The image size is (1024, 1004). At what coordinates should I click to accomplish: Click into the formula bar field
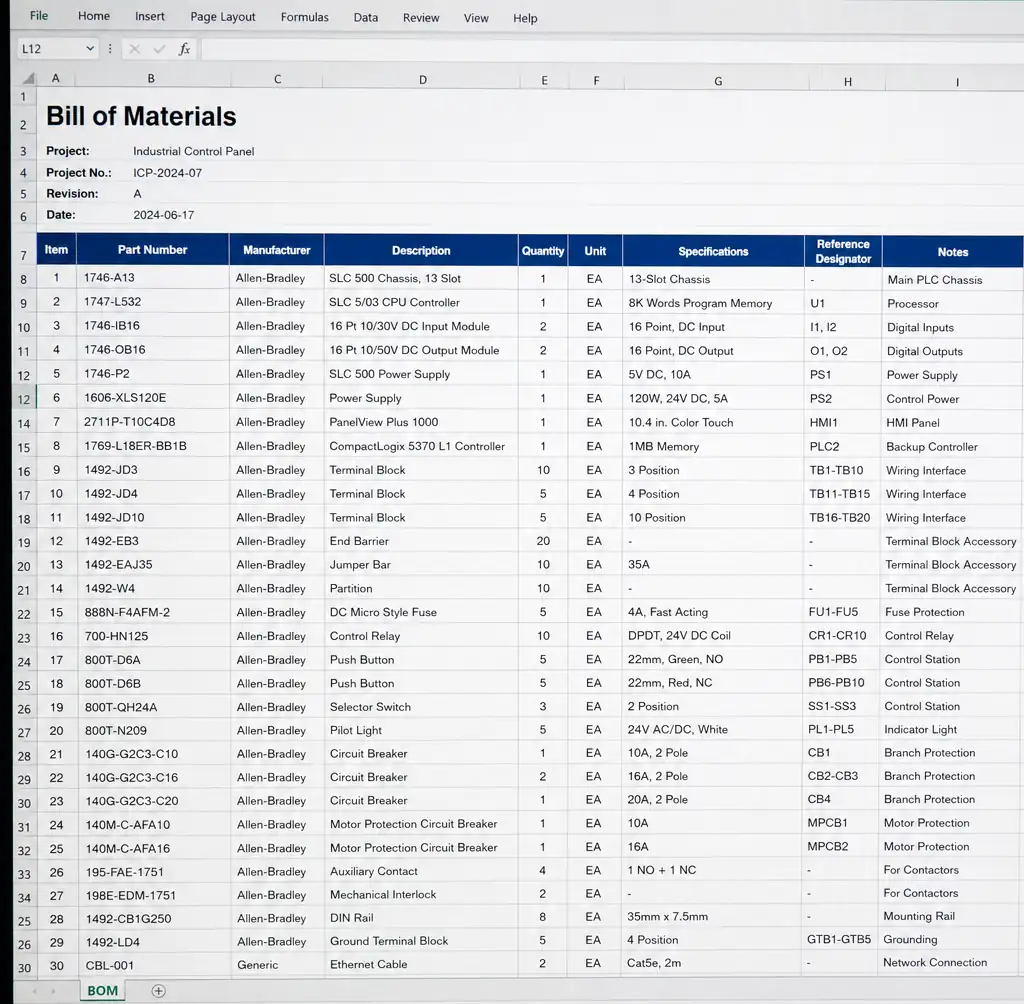coord(613,50)
